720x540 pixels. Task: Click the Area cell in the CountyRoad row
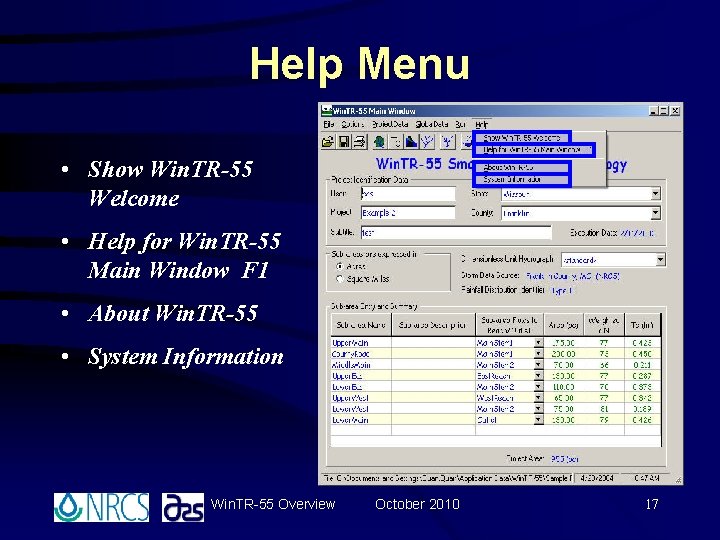[x=563, y=354]
